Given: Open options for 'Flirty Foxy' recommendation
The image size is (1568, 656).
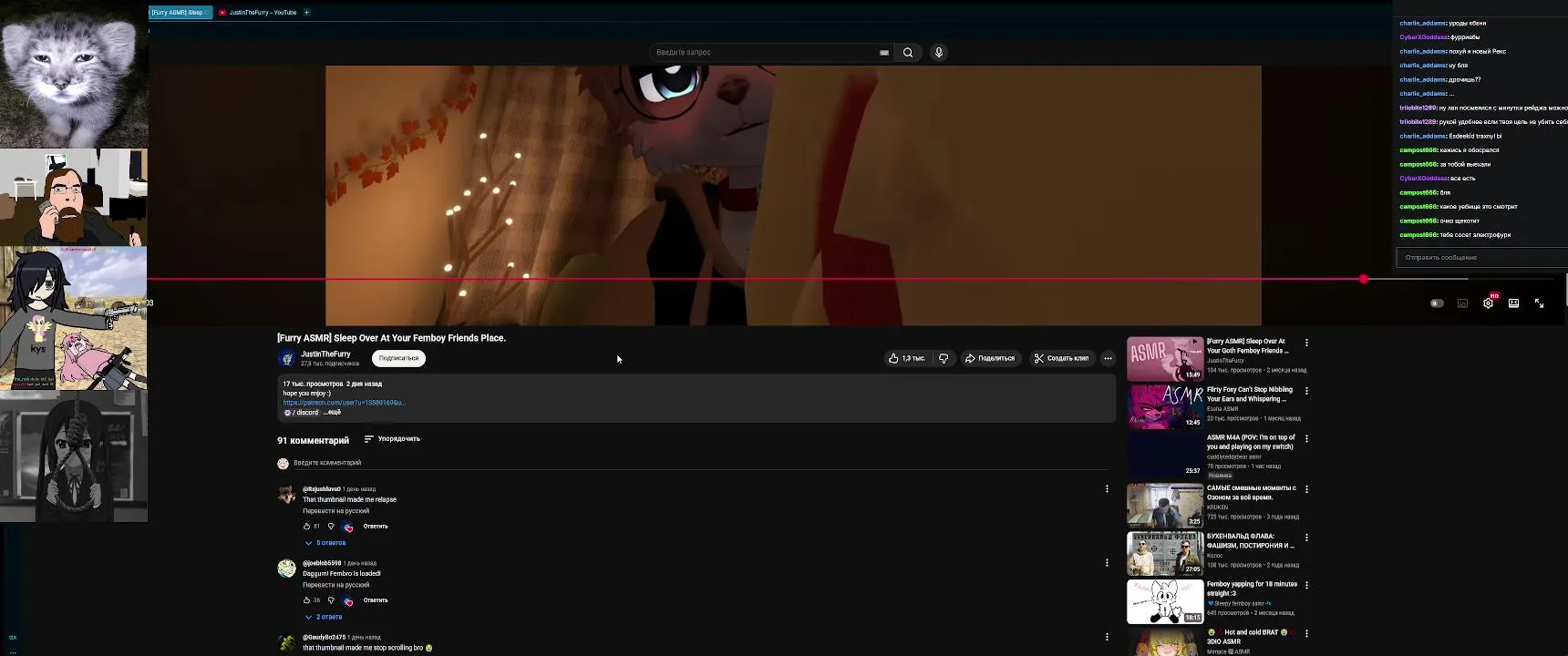Looking at the screenshot, I should point(1306,391).
